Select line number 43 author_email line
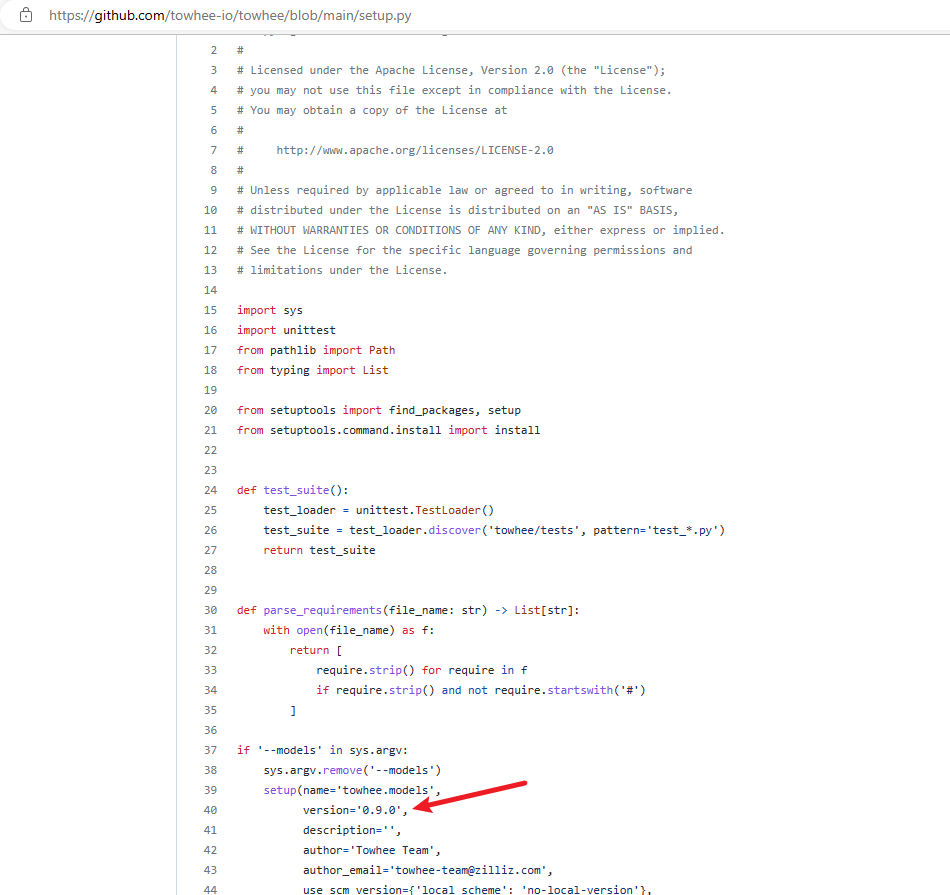 pyautogui.click(x=209, y=869)
